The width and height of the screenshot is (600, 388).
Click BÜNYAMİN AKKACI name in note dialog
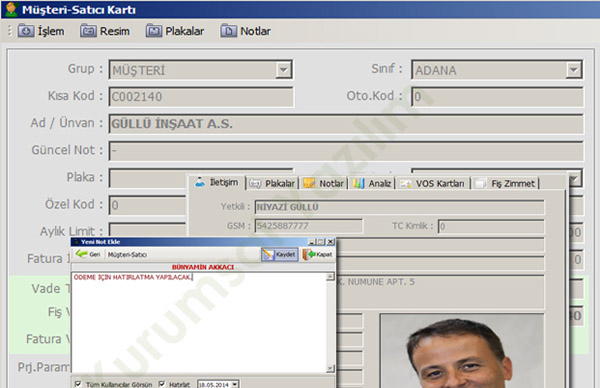203,267
